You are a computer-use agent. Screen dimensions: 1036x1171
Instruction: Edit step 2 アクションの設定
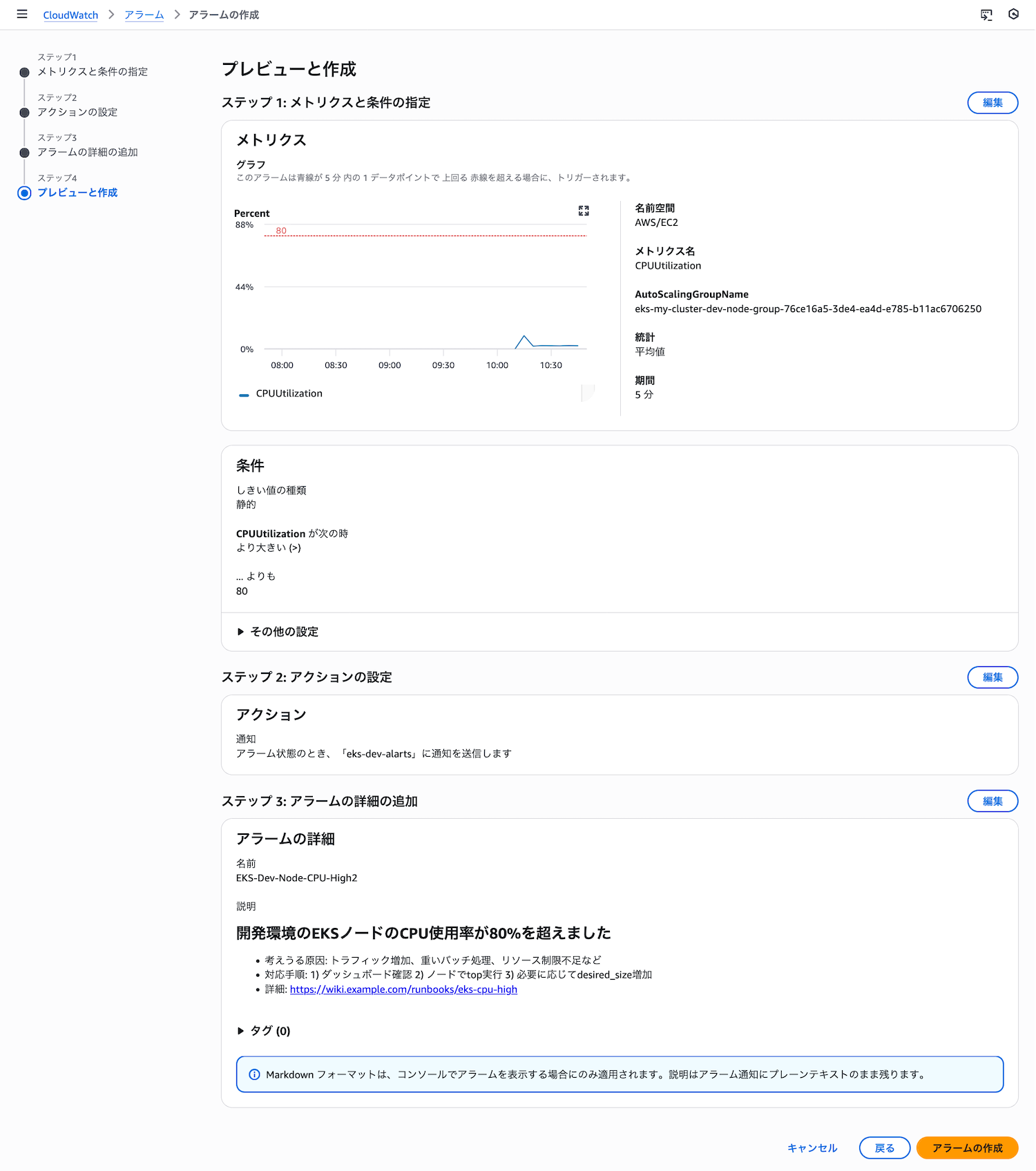992,677
